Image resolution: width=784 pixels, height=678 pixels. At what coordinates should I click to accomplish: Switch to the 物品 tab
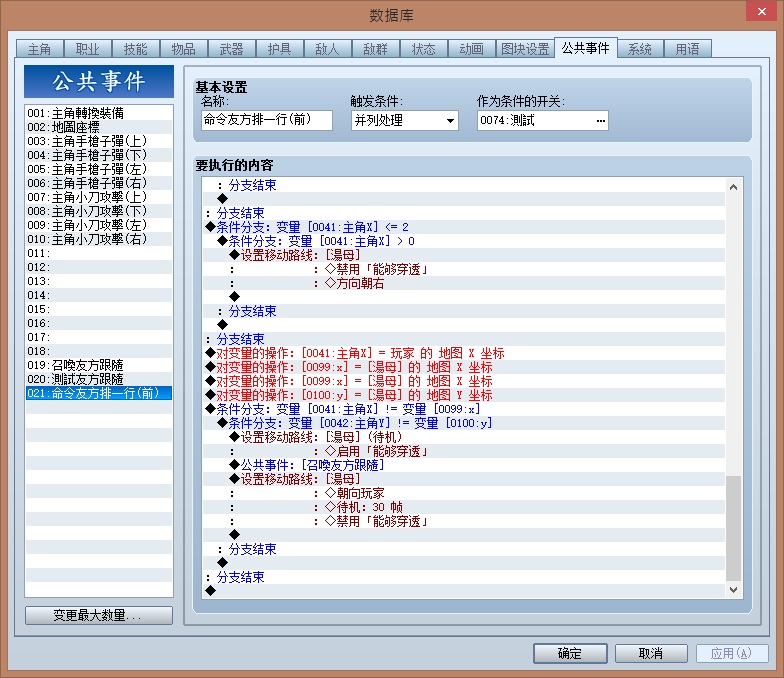click(x=184, y=49)
